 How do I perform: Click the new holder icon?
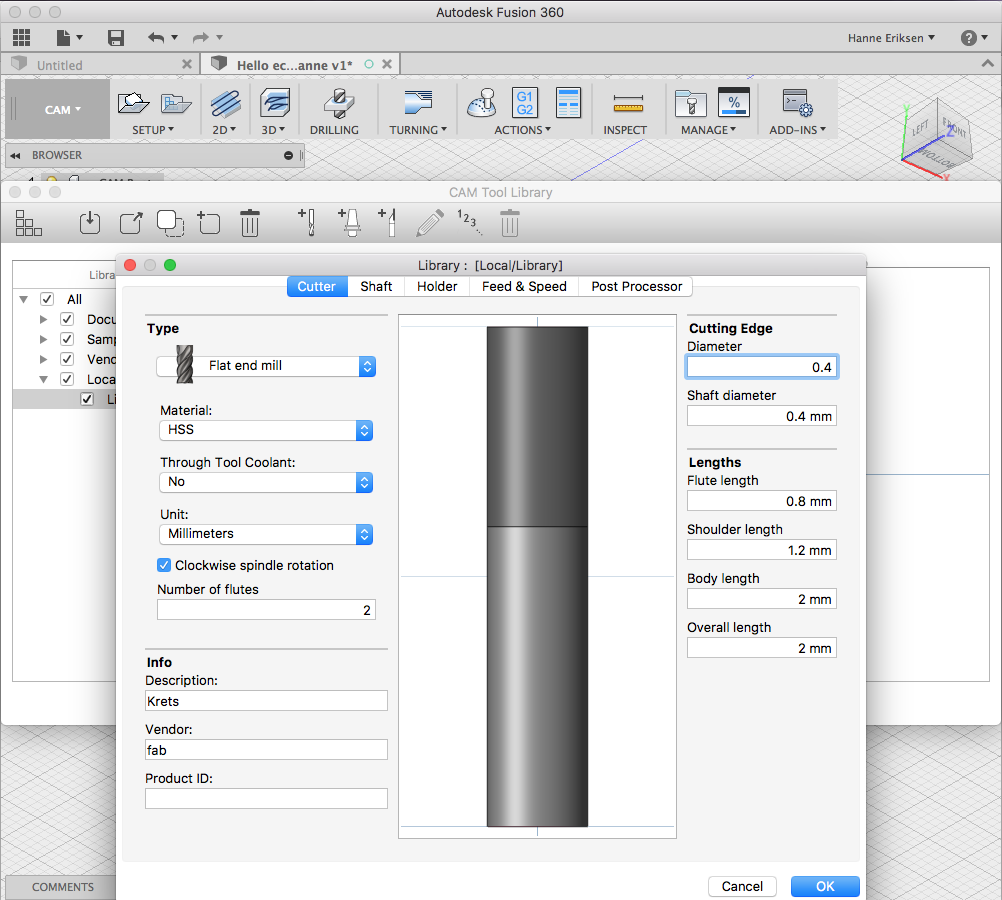click(x=349, y=222)
